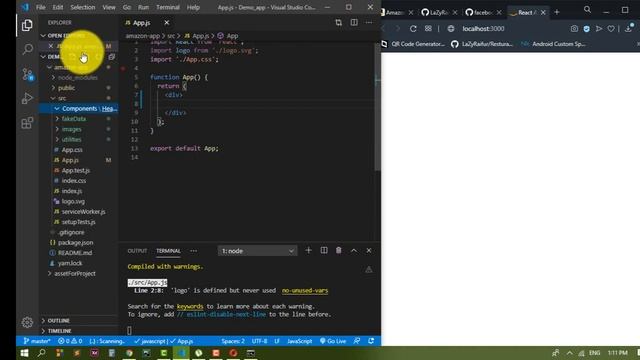Open the File menu
Screen dimensions: 640x360
(40, 7)
